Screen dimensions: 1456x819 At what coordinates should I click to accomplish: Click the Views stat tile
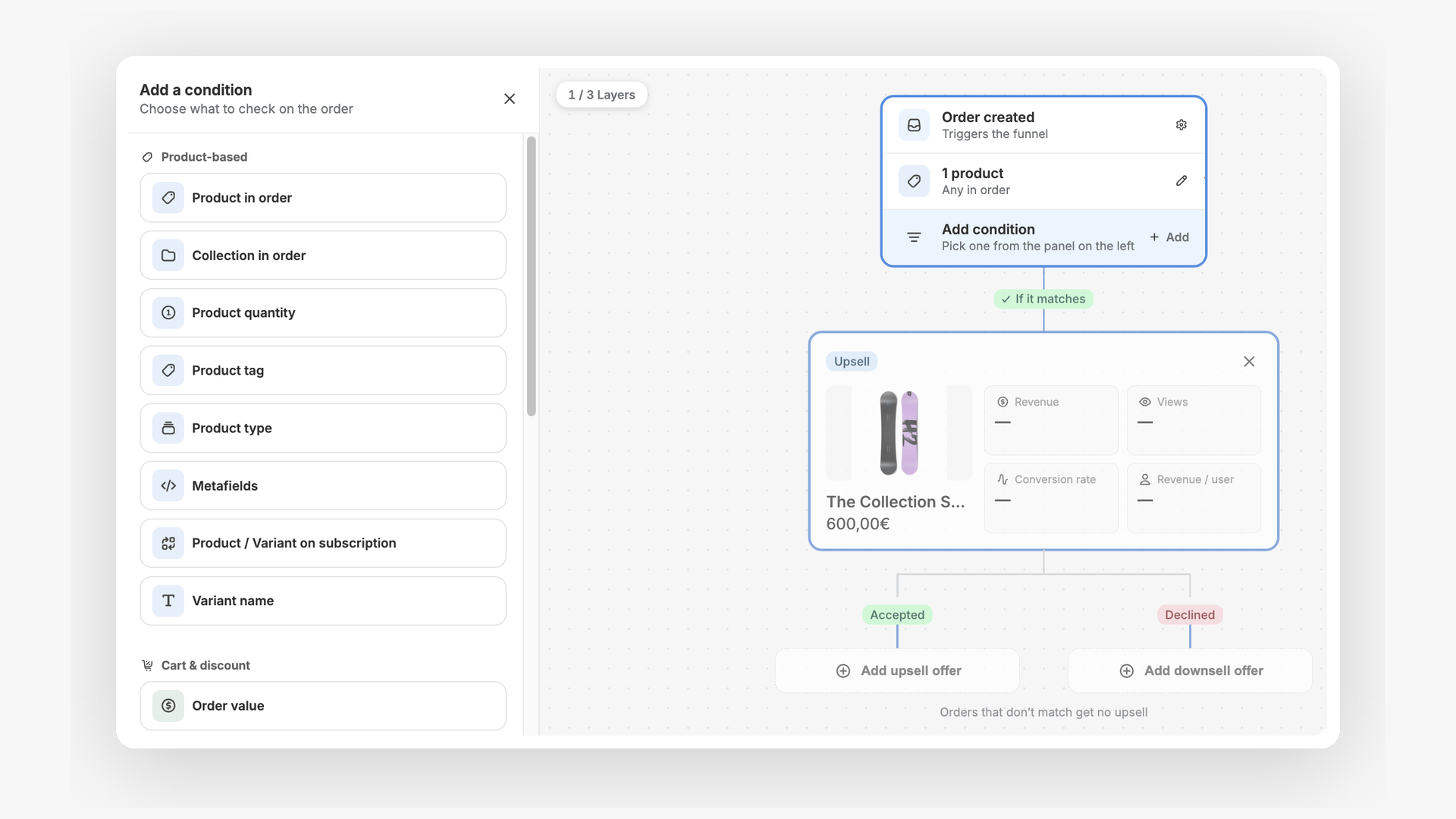pyautogui.click(x=1194, y=420)
